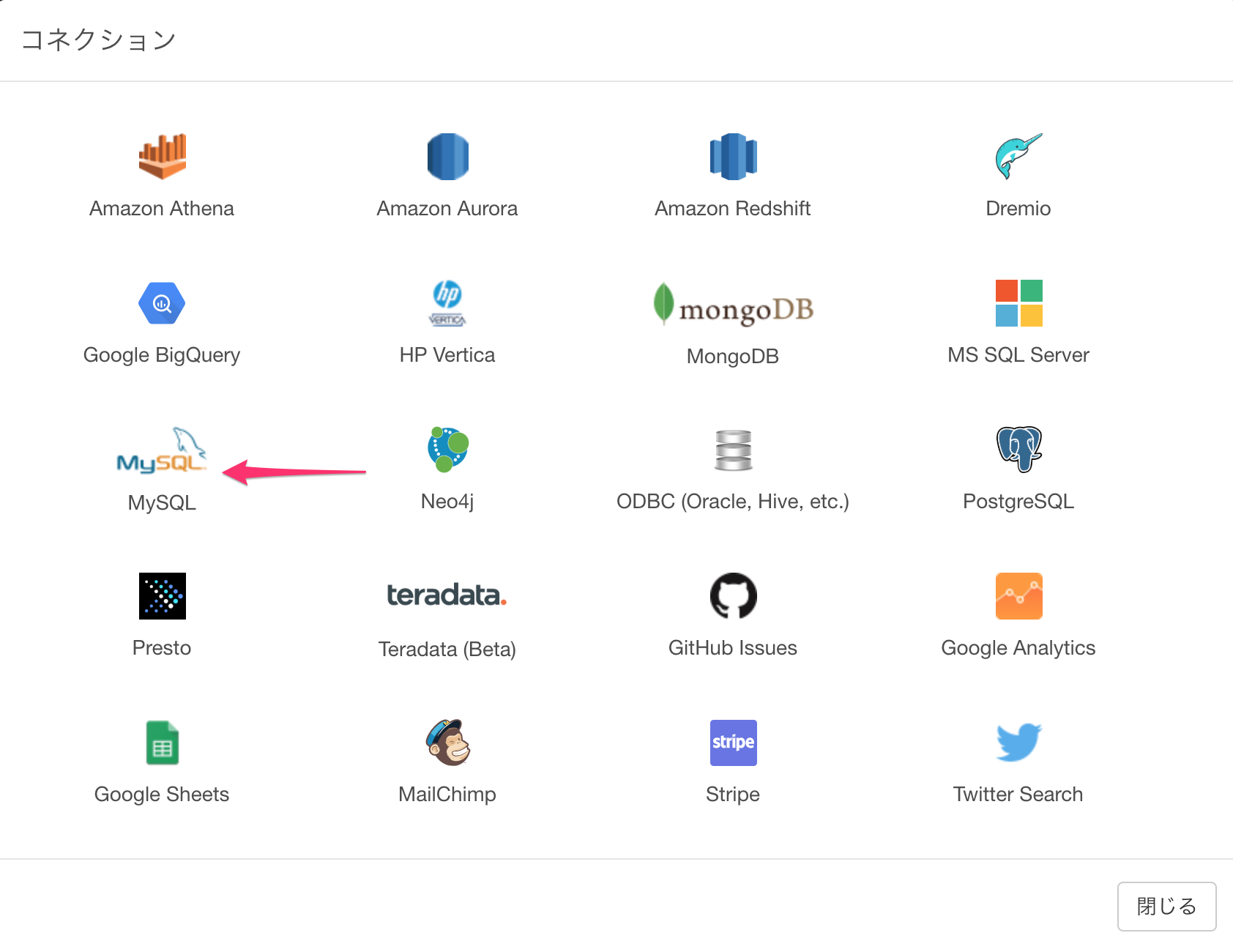Open the Neo4j node graph icon
This screenshot has width=1233, height=952.
[447, 449]
